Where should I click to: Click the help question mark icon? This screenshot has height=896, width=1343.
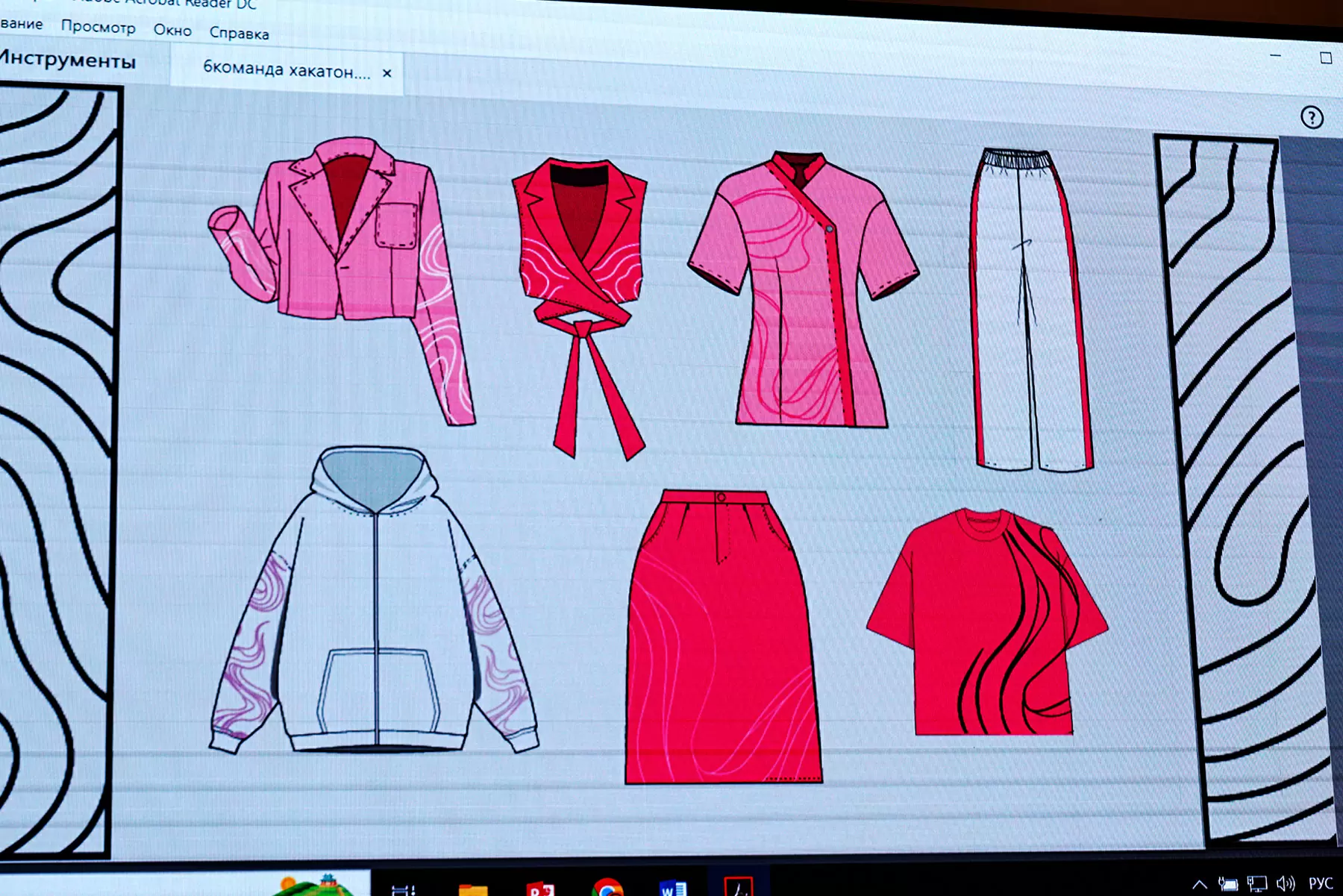[1312, 118]
